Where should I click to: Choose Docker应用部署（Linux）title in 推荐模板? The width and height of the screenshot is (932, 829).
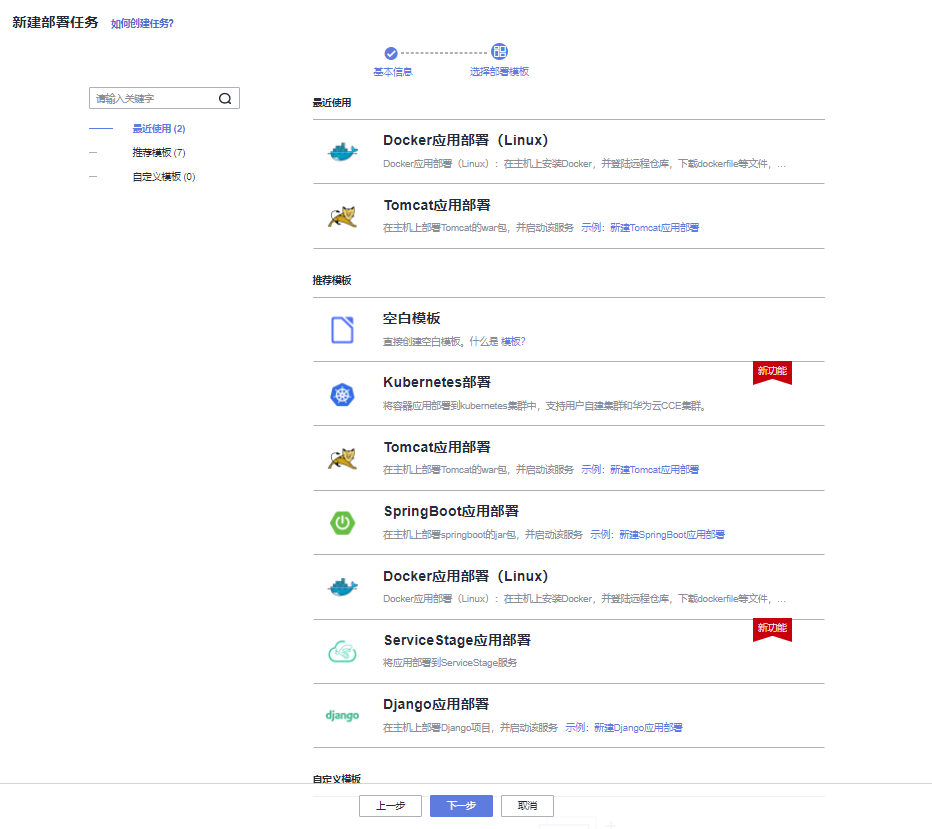tap(465, 576)
